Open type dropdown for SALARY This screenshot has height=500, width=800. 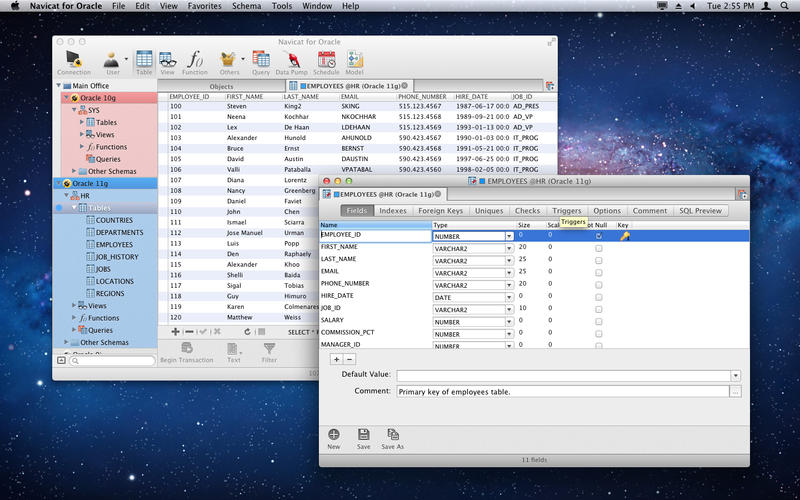tap(509, 322)
